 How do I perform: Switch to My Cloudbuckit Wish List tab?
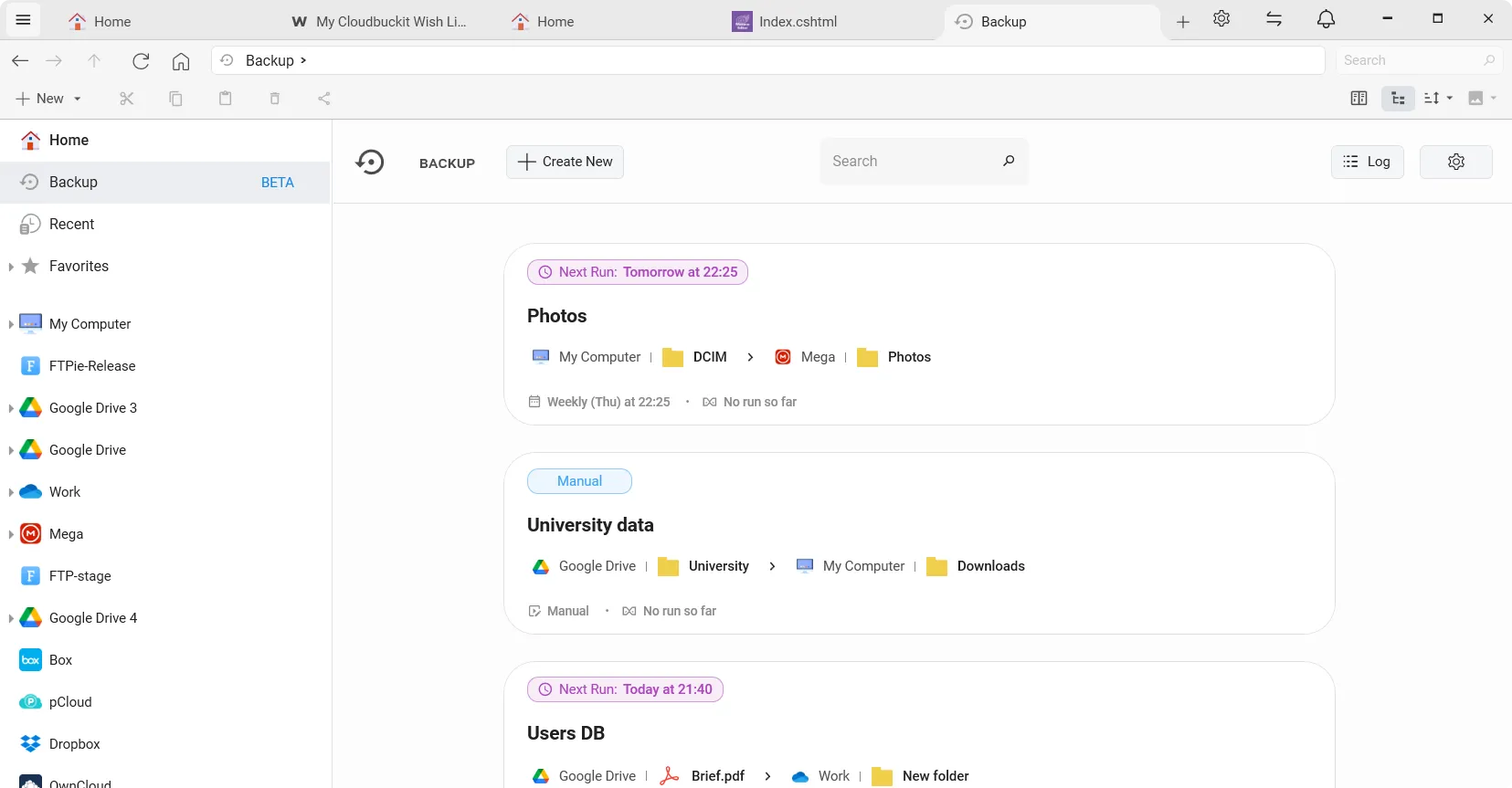tap(391, 22)
